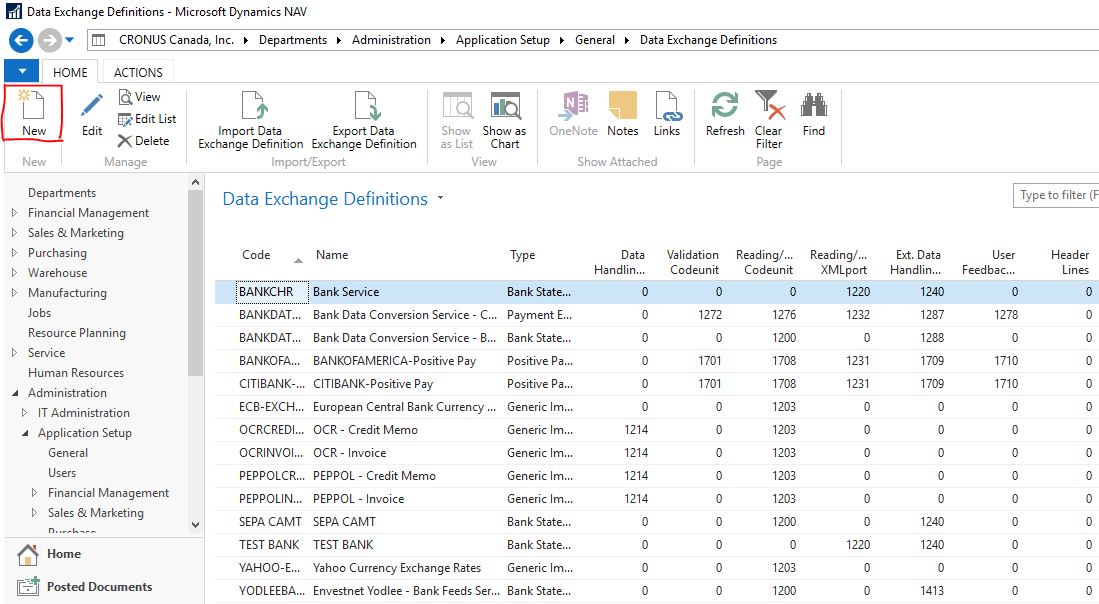Switch view to Show as Chart
The width and height of the screenshot is (1099, 604).
[x=505, y=120]
